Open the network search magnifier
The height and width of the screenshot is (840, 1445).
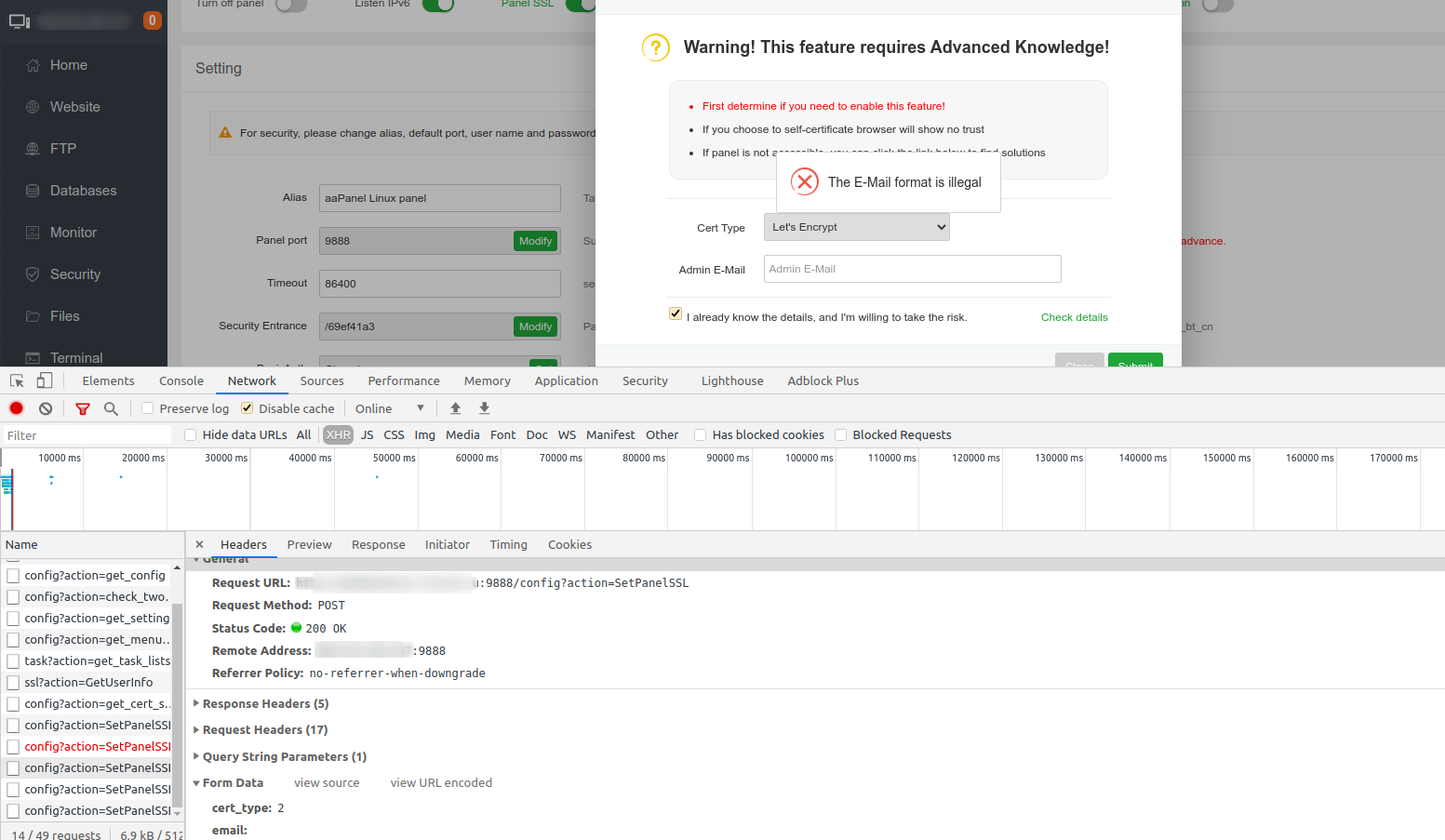(111, 408)
